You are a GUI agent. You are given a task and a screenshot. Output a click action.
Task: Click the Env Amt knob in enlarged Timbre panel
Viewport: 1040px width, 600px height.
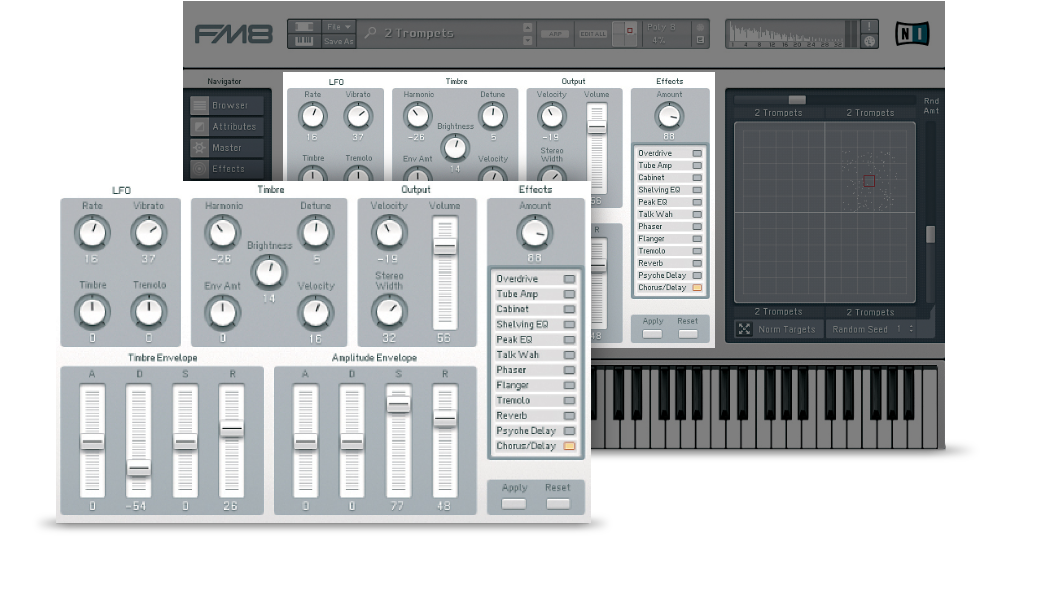[x=223, y=312]
